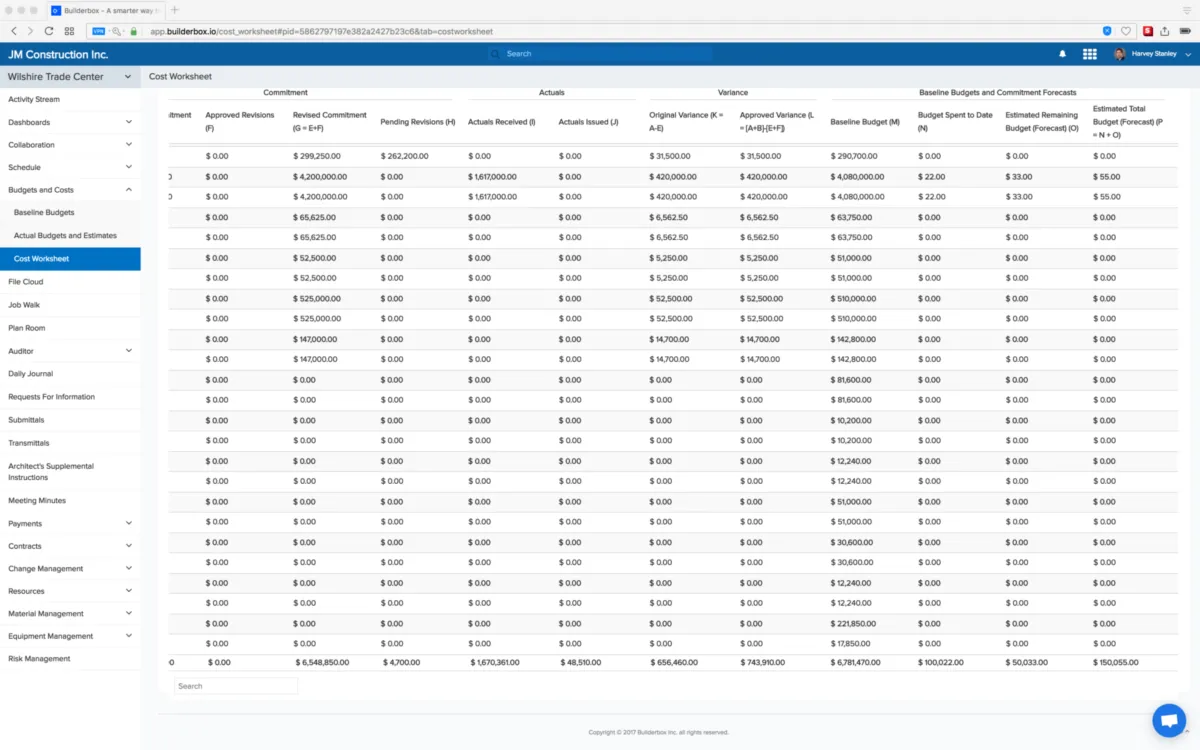Collapse the Budgets and Costs section

(129, 190)
